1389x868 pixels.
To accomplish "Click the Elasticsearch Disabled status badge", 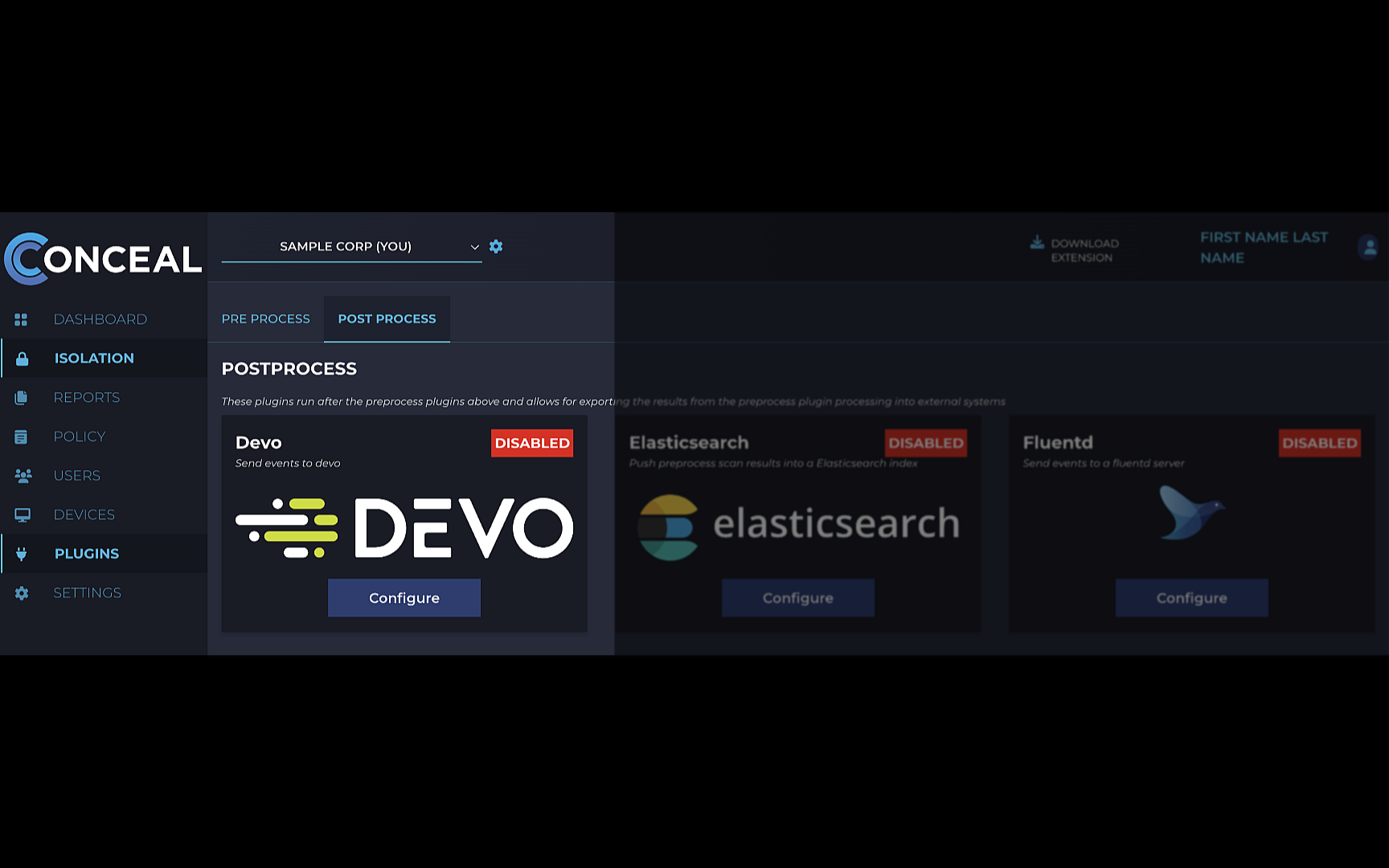I will pos(926,444).
